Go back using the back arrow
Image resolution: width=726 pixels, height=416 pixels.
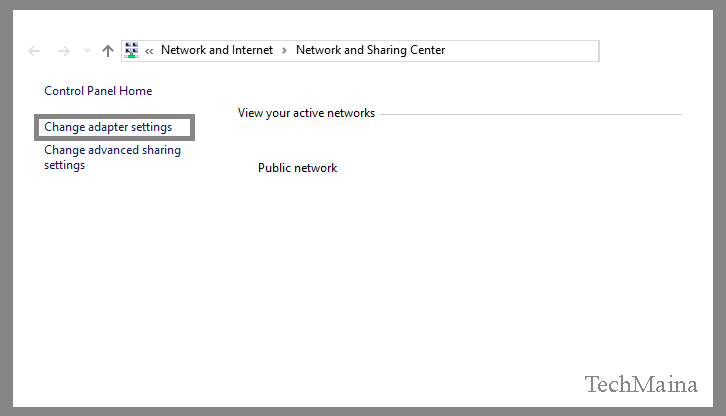[x=34, y=51]
